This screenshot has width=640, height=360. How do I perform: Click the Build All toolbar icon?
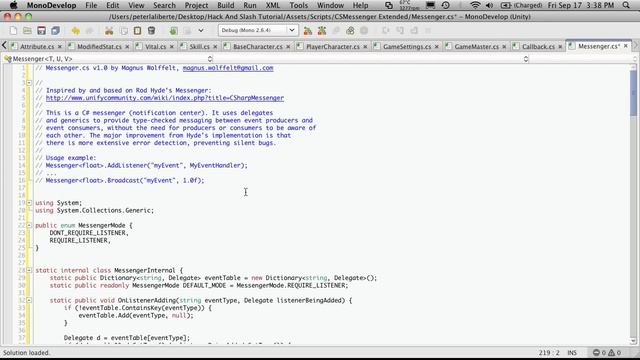[308, 31]
